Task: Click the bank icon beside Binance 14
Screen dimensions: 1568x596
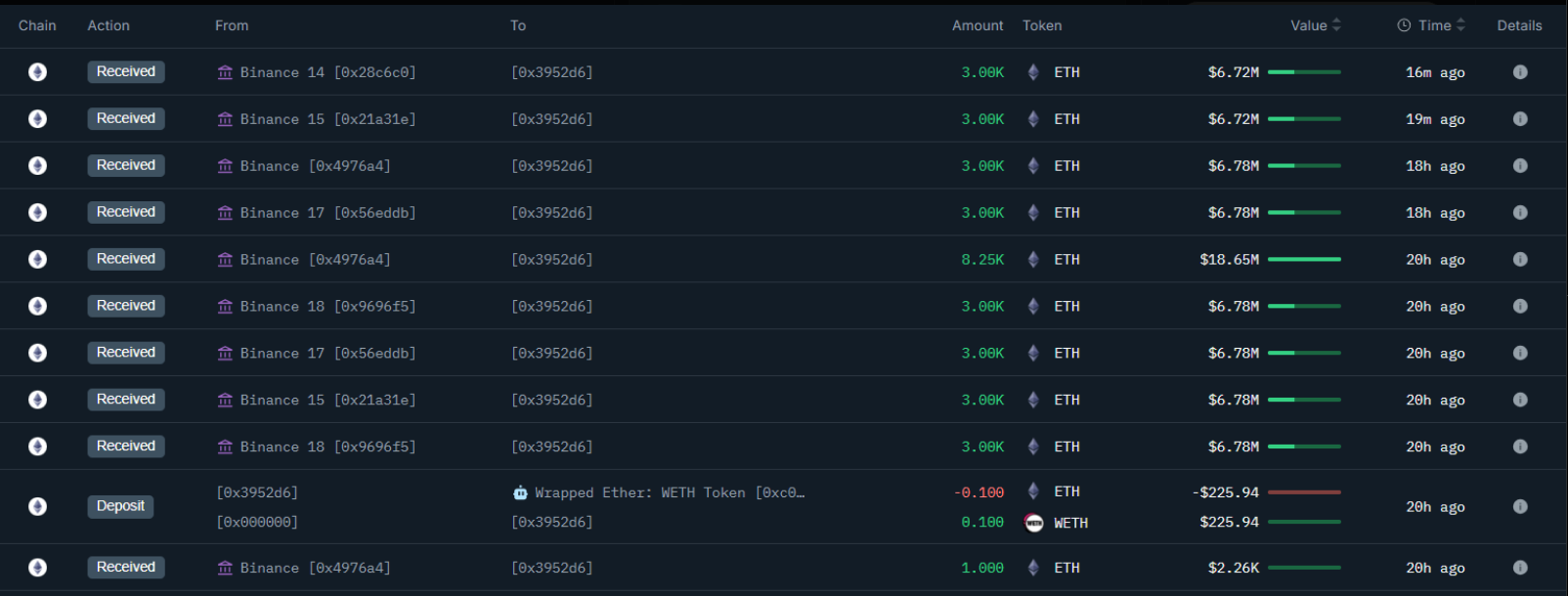Action: tap(225, 72)
